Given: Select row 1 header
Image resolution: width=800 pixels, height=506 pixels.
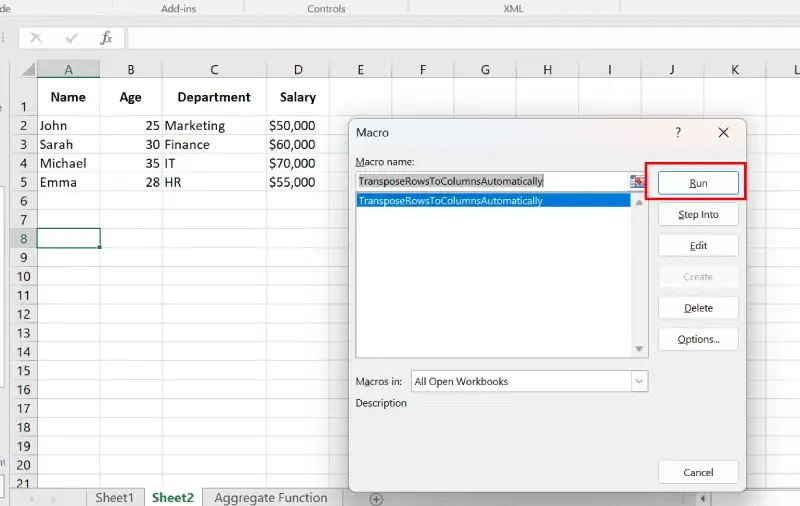Looking at the screenshot, I should pyautogui.click(x=23, y=97).
